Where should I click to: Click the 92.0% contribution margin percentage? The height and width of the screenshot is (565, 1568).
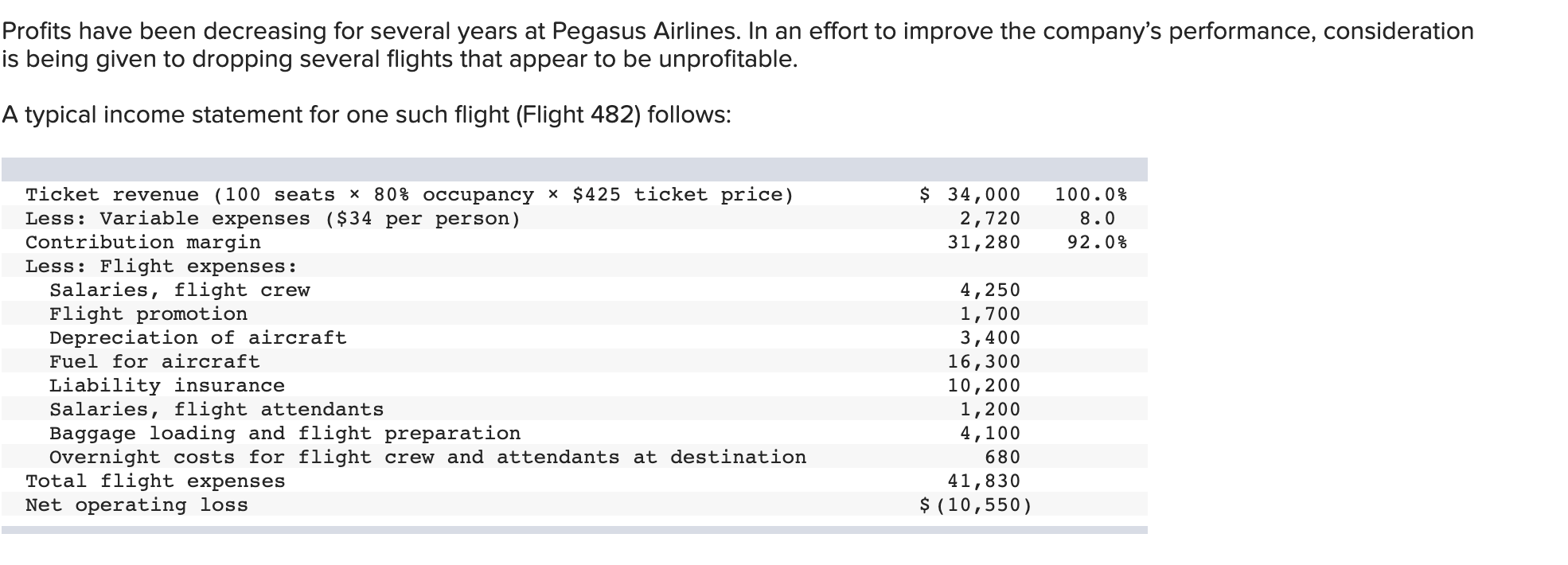click(1097, 243)
